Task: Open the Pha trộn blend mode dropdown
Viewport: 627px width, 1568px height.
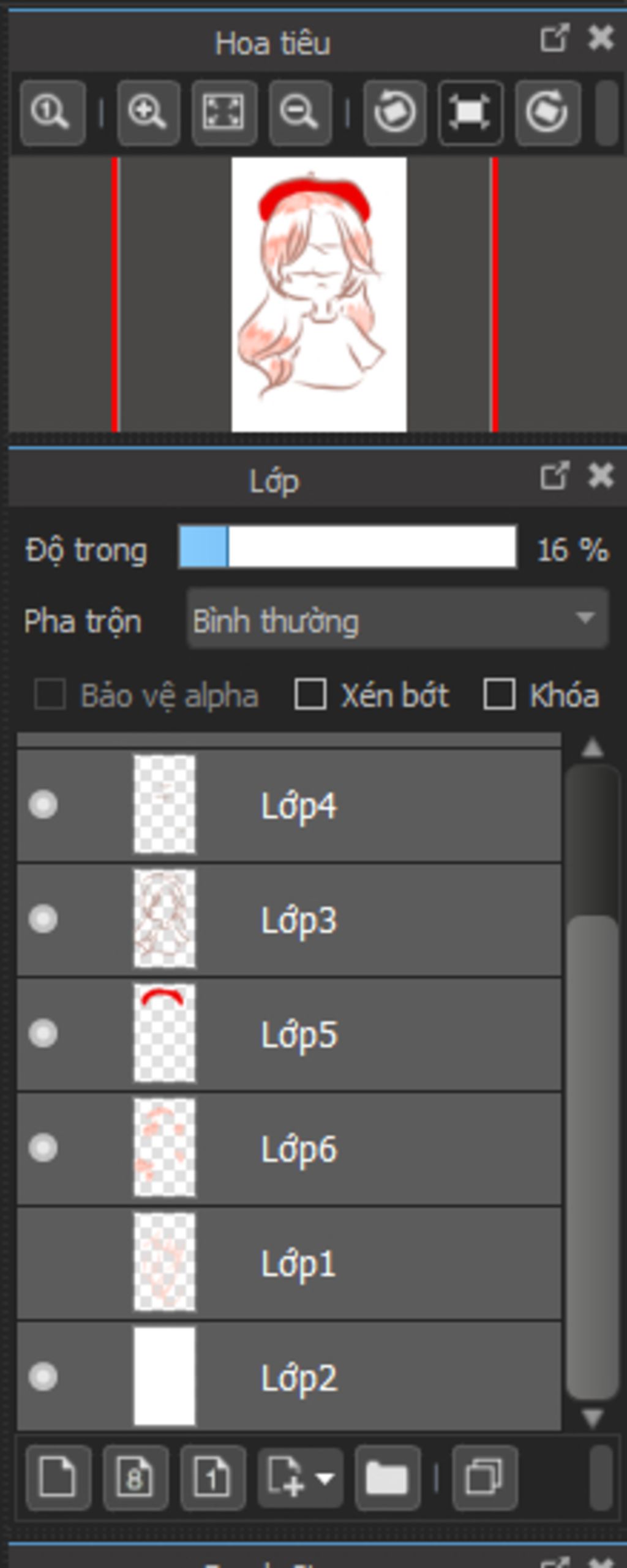Action: (x=397, y=618)
